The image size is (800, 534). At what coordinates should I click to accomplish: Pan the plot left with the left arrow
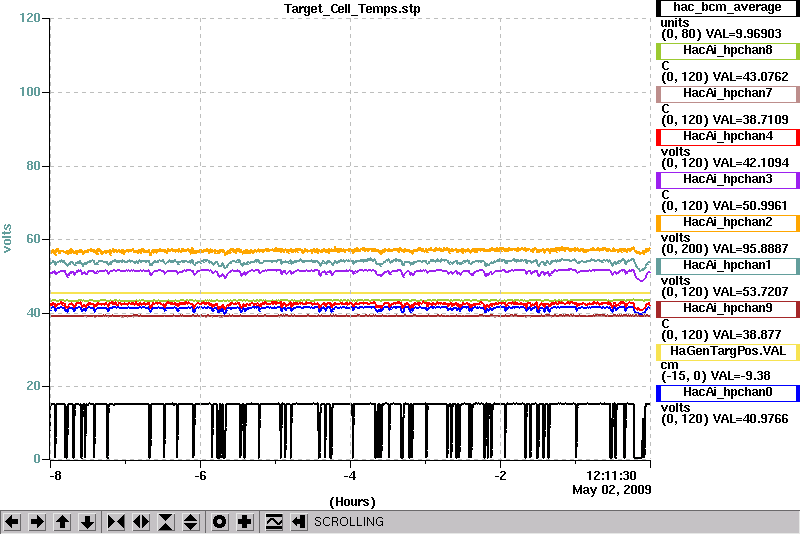point(12,522)
